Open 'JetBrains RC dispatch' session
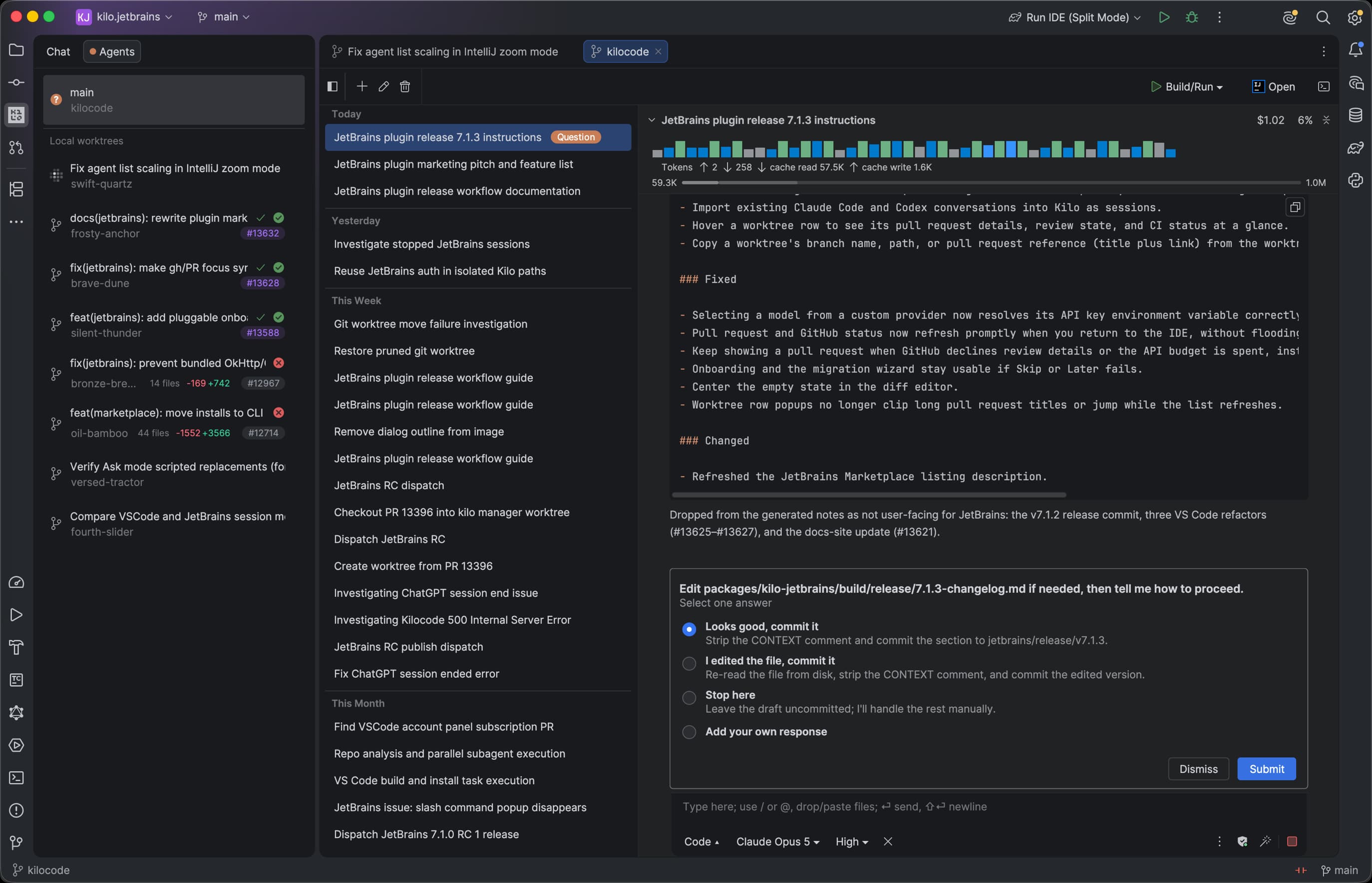 pos(478,485)
